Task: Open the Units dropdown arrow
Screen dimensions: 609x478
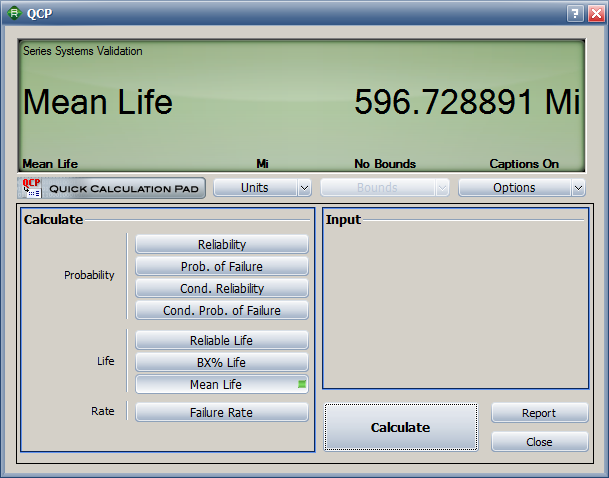Action: (x=304, y=188)
